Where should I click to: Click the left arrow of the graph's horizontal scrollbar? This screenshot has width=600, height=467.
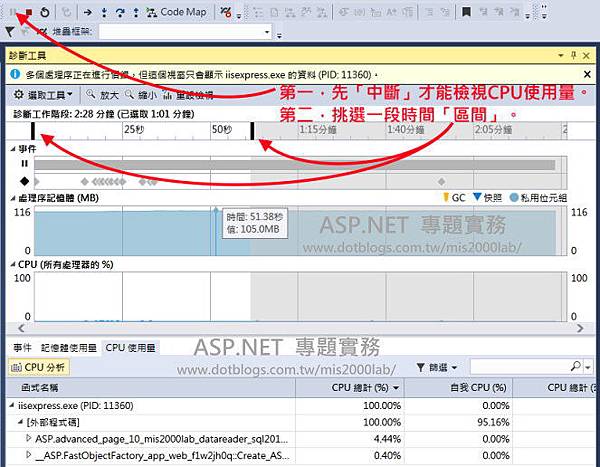[21, 328]
